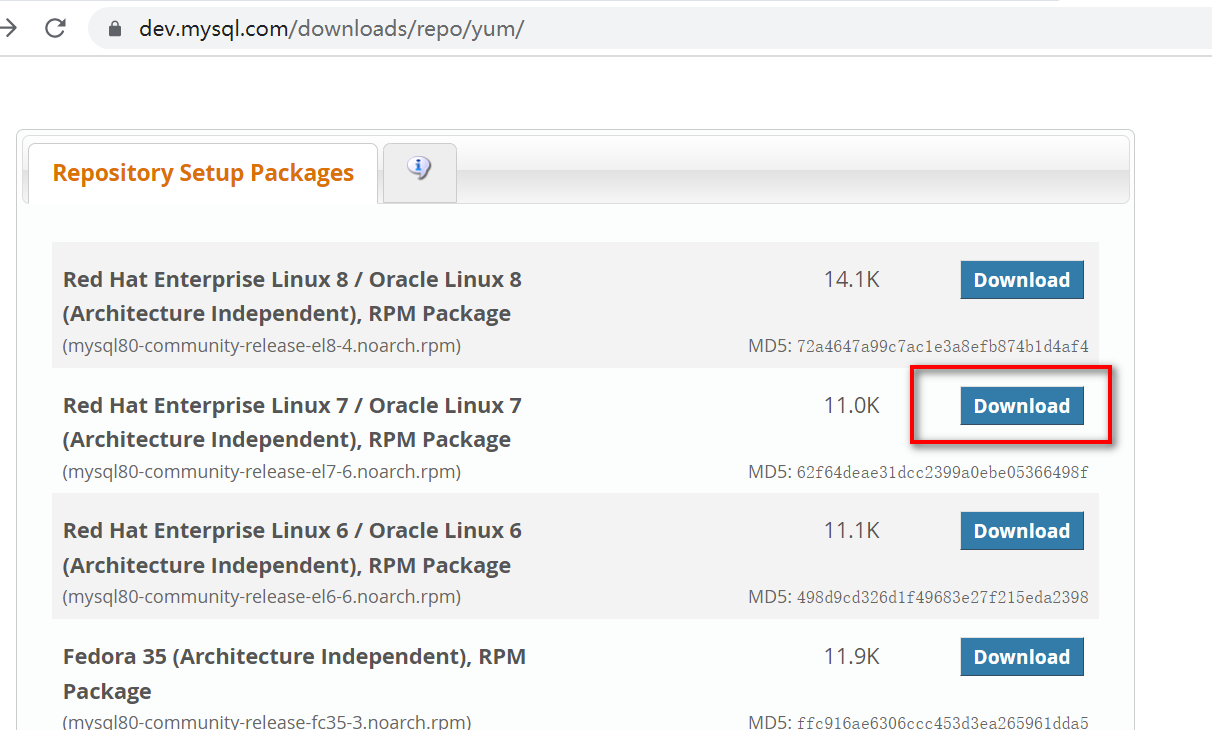The image size is (1212, 730).
Task: Click the MD5 hash starting ffc916ae
Action: (x=942, y=722)
